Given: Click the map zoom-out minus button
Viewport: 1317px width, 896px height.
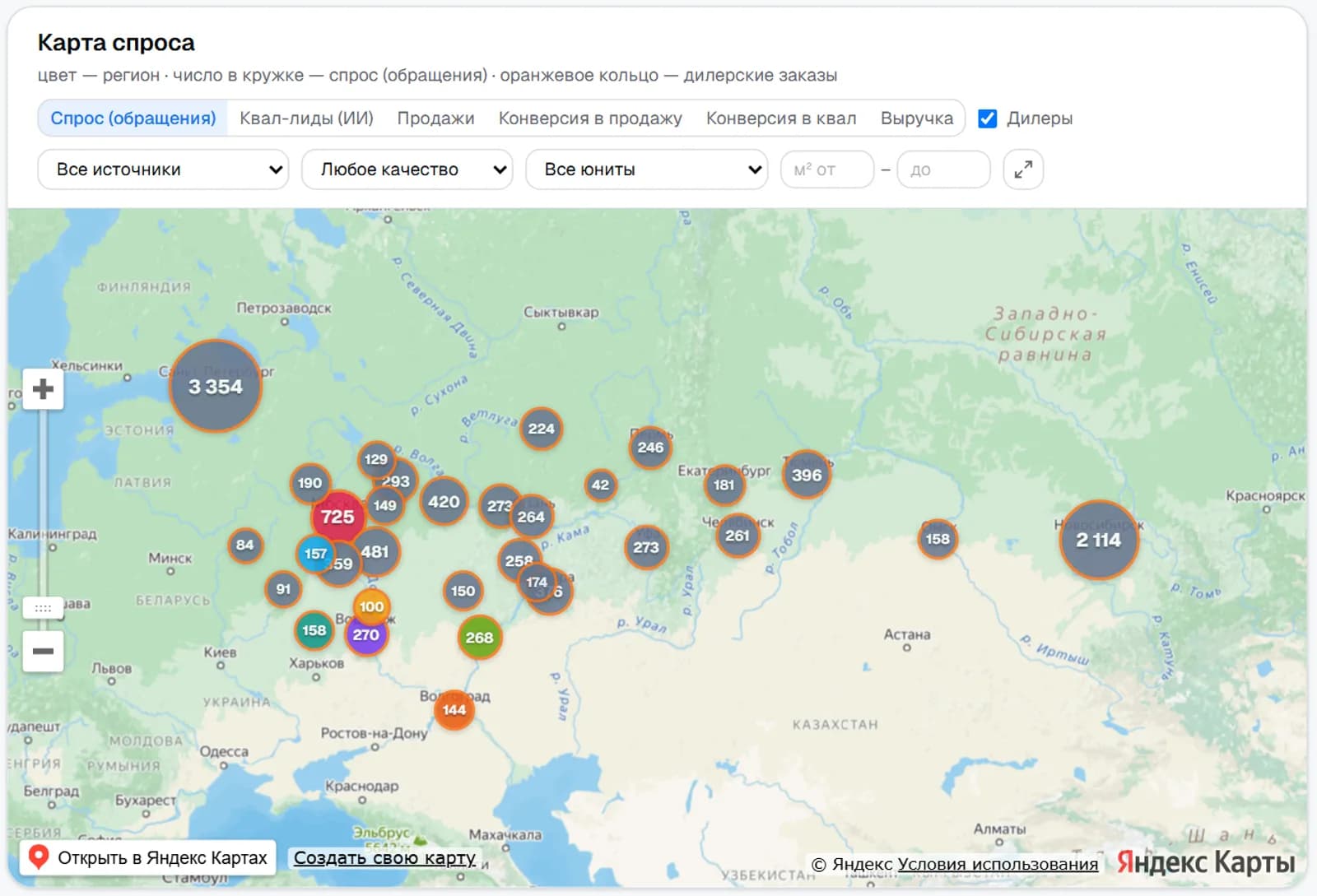Looking at the screenshot, I should [43, 651].
